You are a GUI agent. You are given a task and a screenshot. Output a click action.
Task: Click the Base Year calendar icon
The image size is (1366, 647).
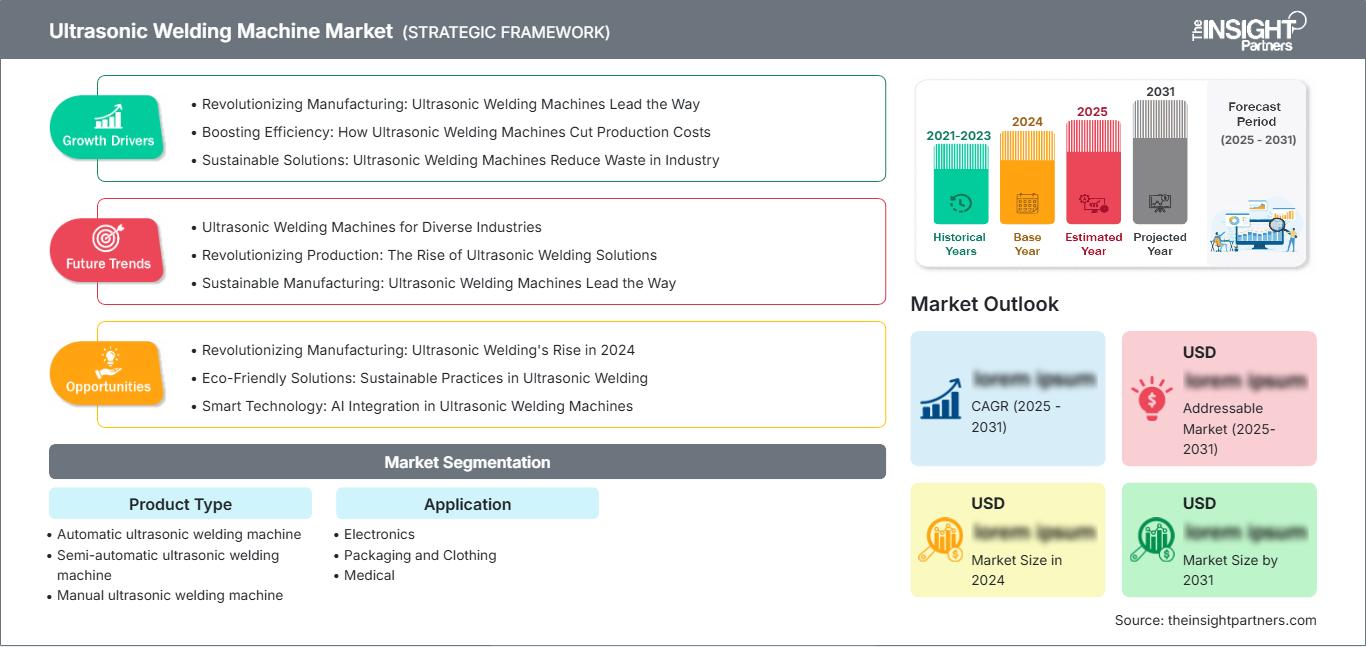(1027, 204)
